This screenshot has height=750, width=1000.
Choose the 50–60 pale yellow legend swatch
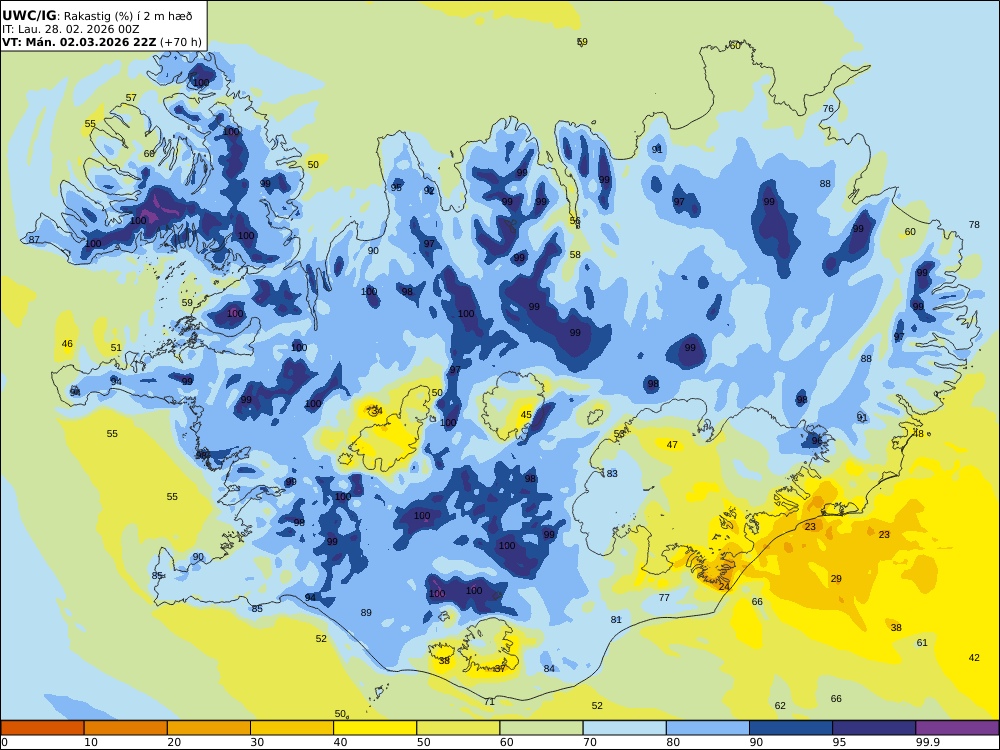tap(459, 728)
